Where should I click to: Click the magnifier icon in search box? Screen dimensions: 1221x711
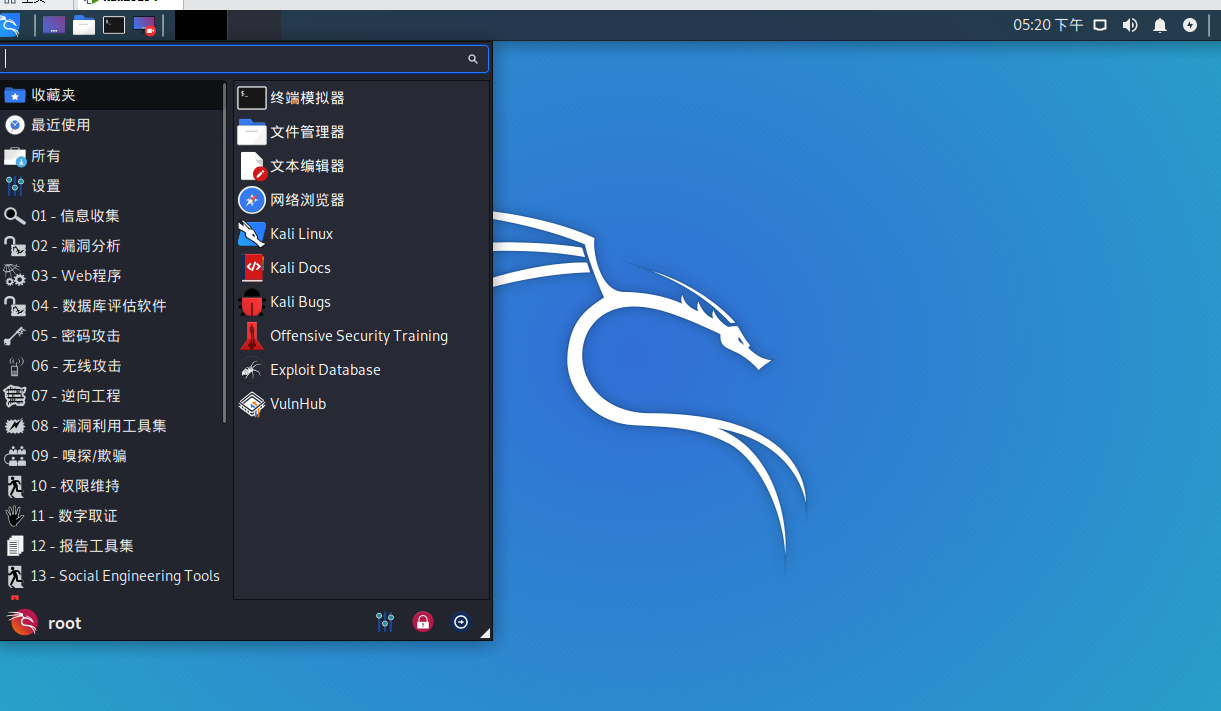click(473, 59)
